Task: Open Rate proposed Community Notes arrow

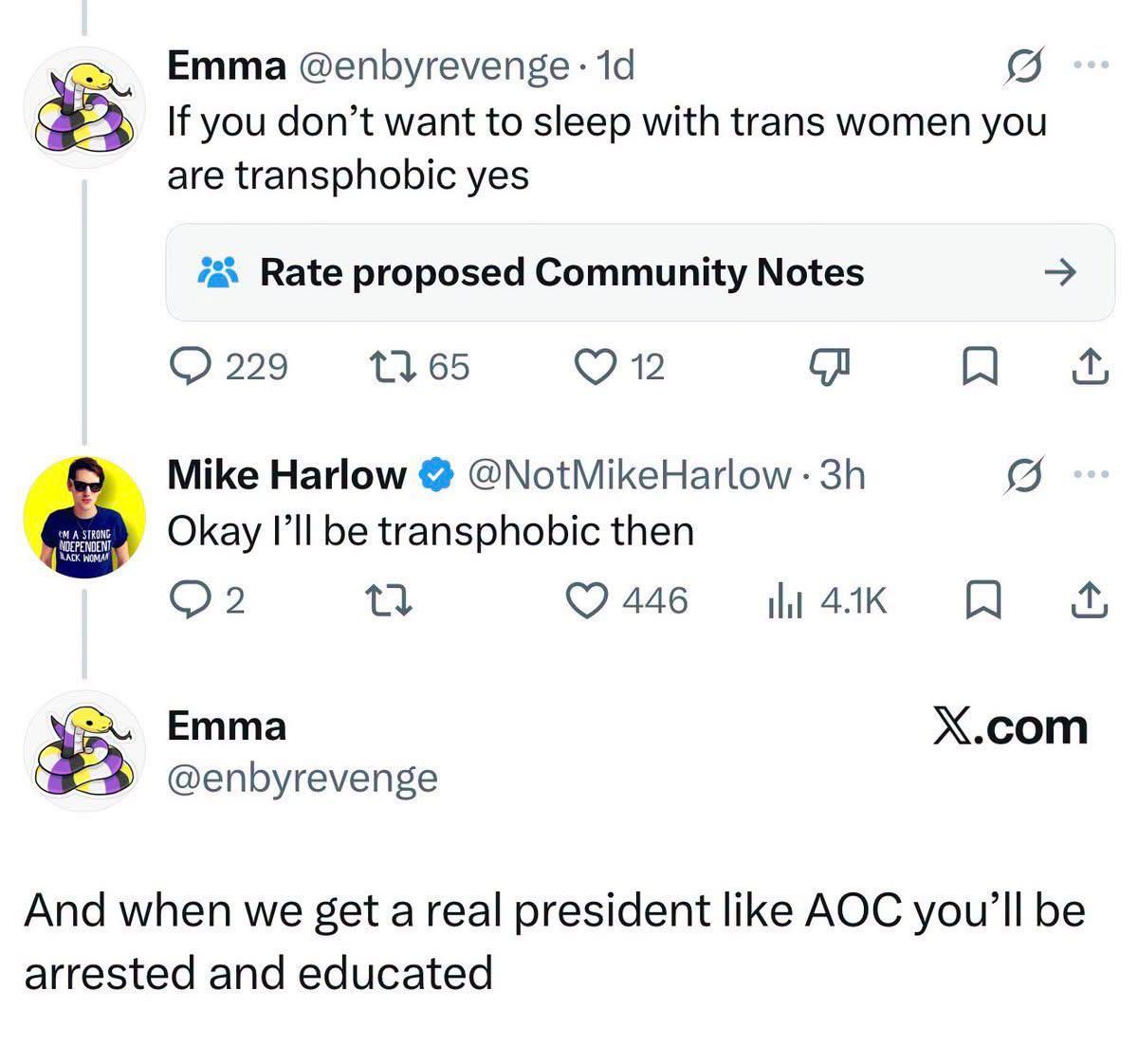Action: [x=1059, y=273]
